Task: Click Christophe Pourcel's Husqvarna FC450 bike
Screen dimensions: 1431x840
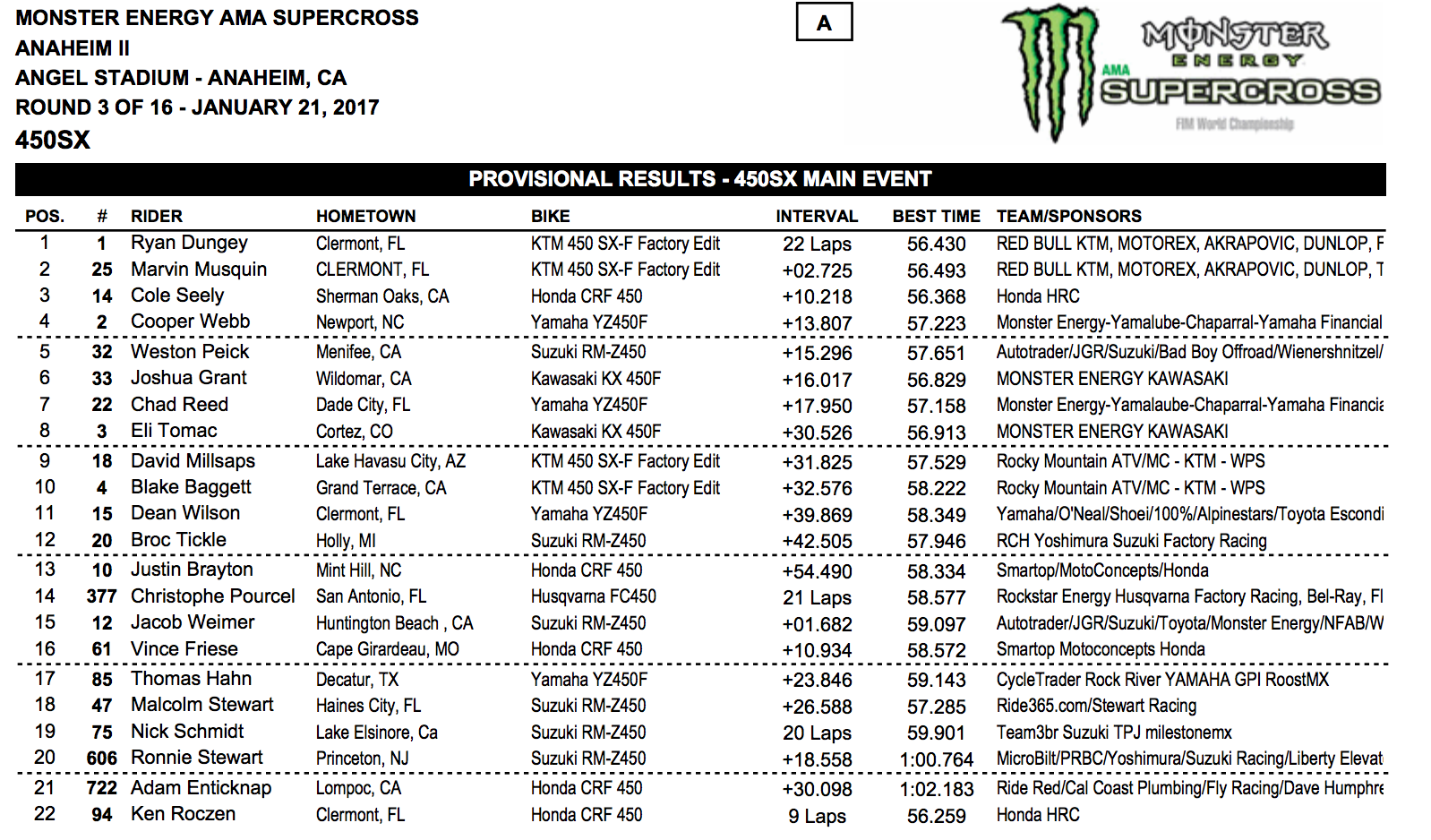Action: (593, 596)
